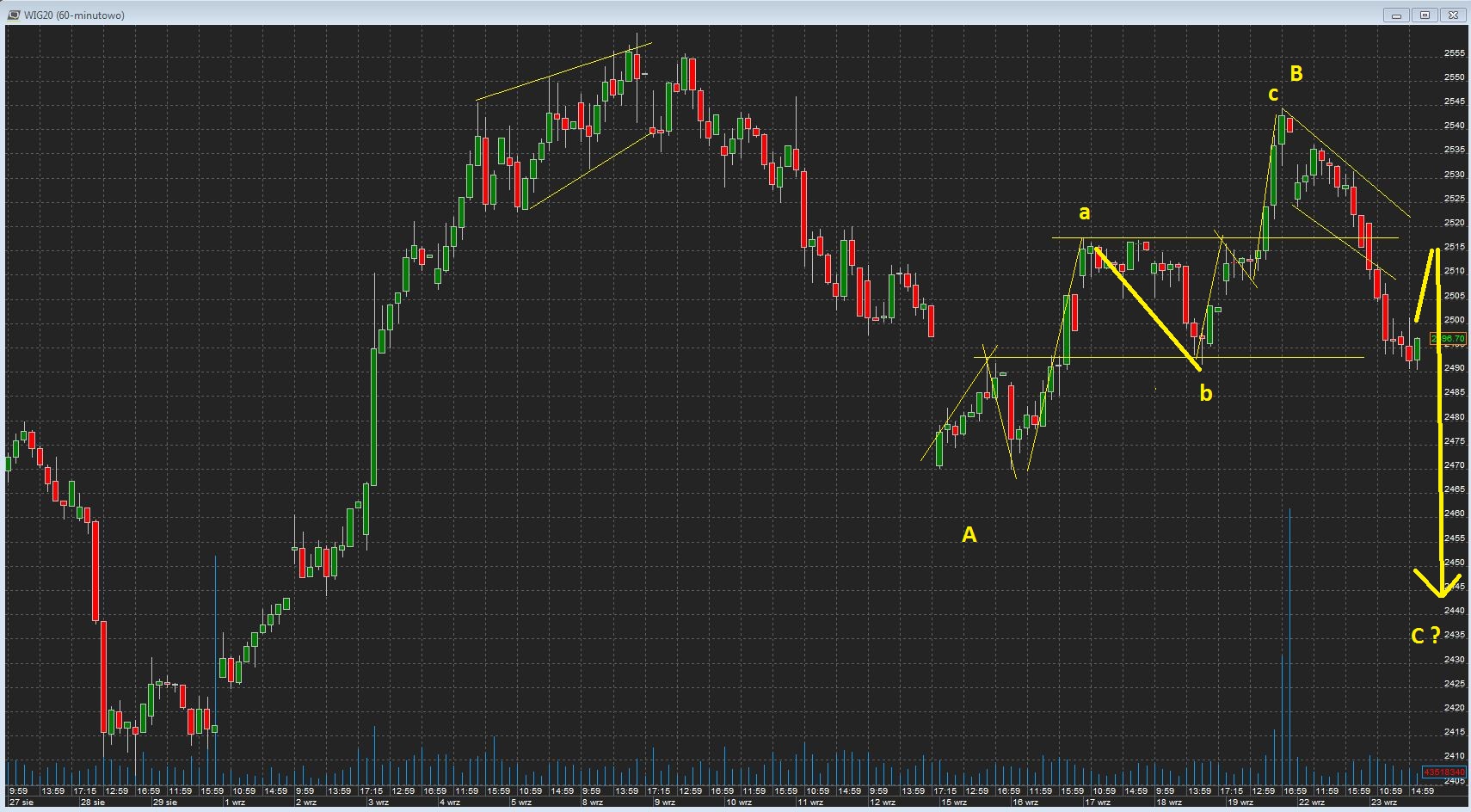Viewport: 1471px width, 812px height.
Task: Click the 2555 price axis label
Action: pos(1454,53)
